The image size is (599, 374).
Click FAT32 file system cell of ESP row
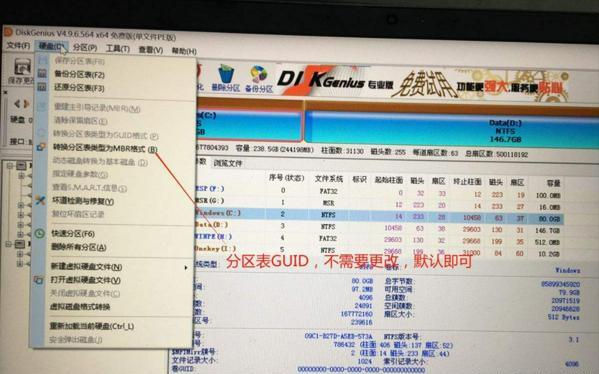point(328,191)
